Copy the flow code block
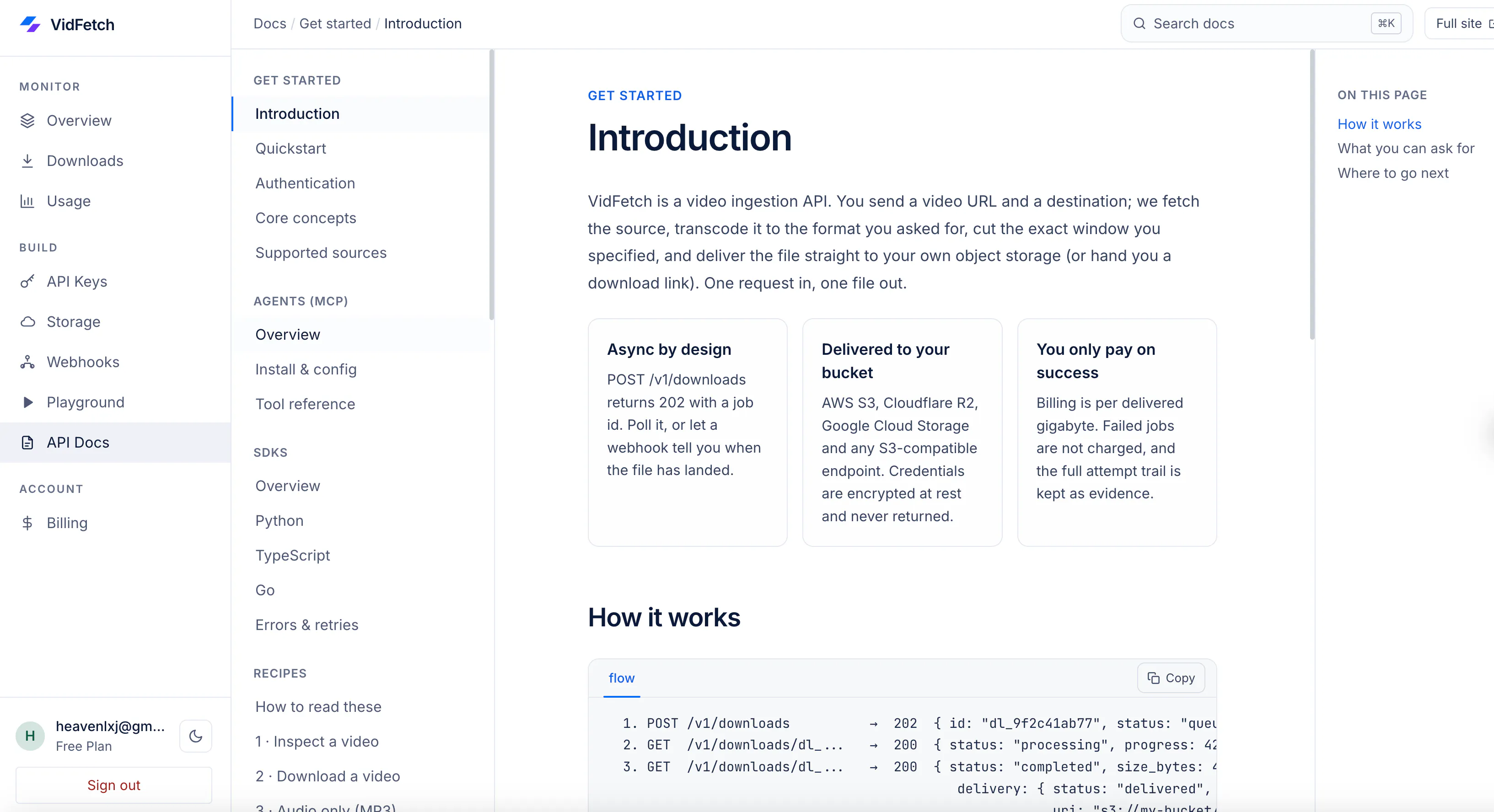 [x=1171, y=678]
